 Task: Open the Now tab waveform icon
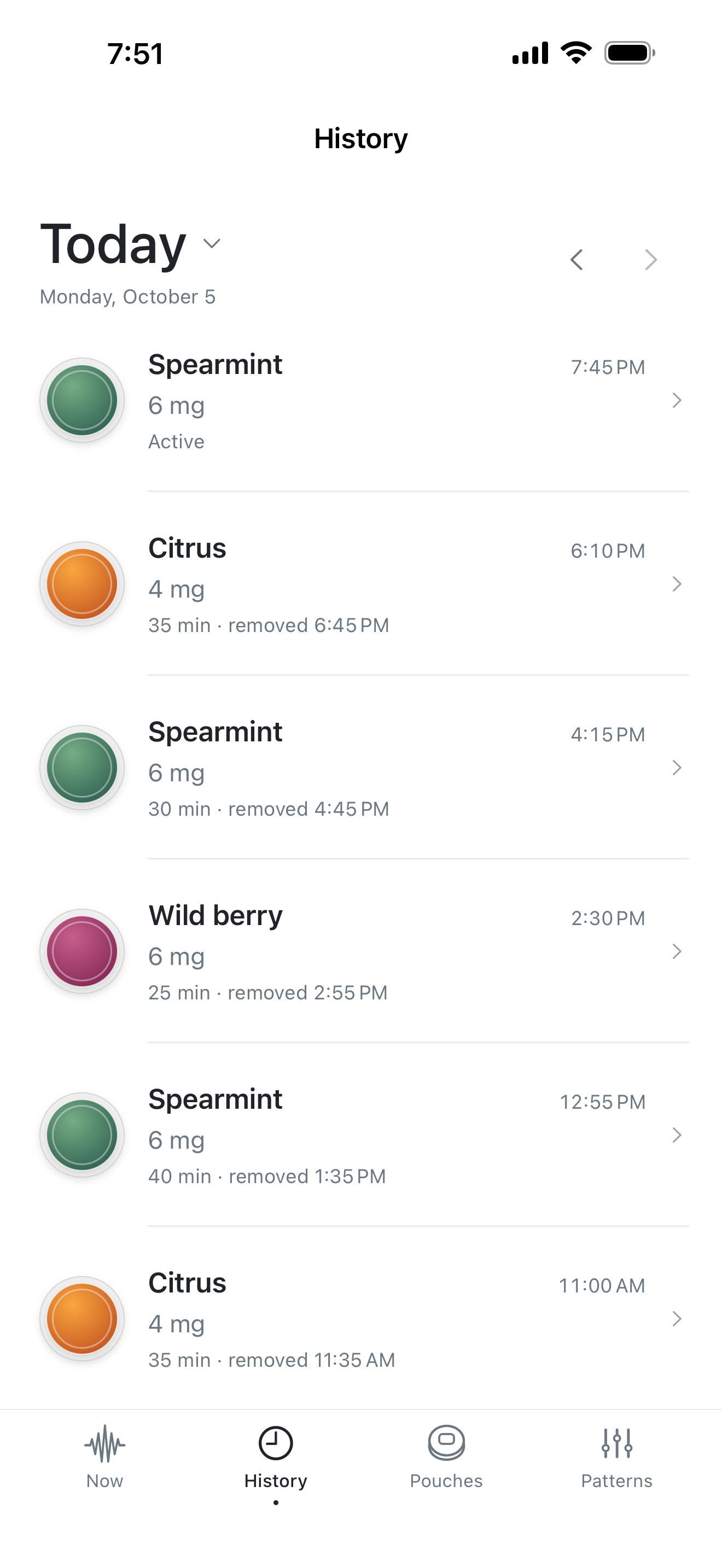pos(104,1443)
